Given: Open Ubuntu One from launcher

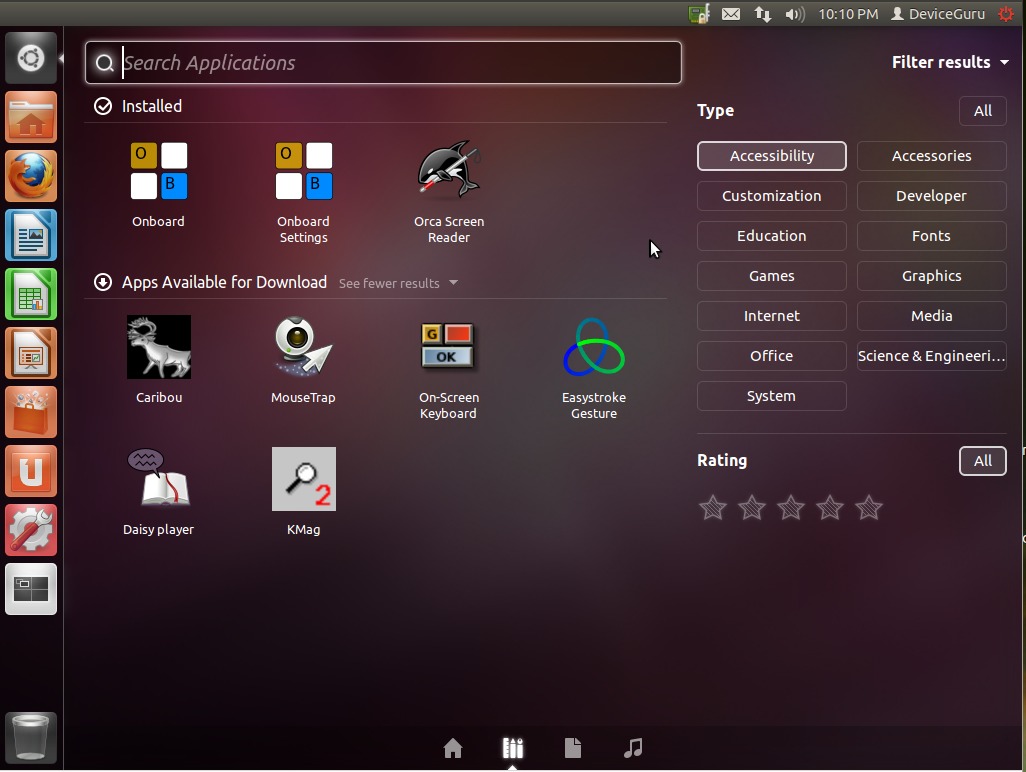Looking at the screenshot, I should tap(31, 470).
